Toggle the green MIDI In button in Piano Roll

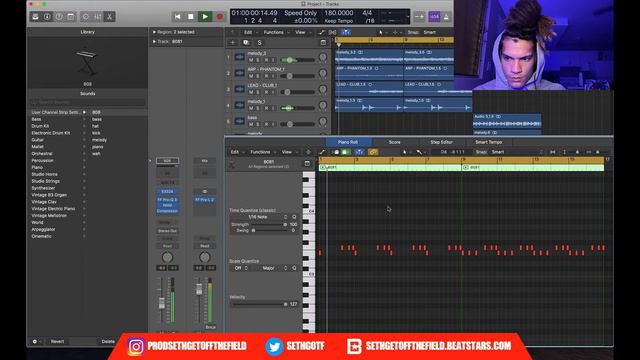[345, 152]
